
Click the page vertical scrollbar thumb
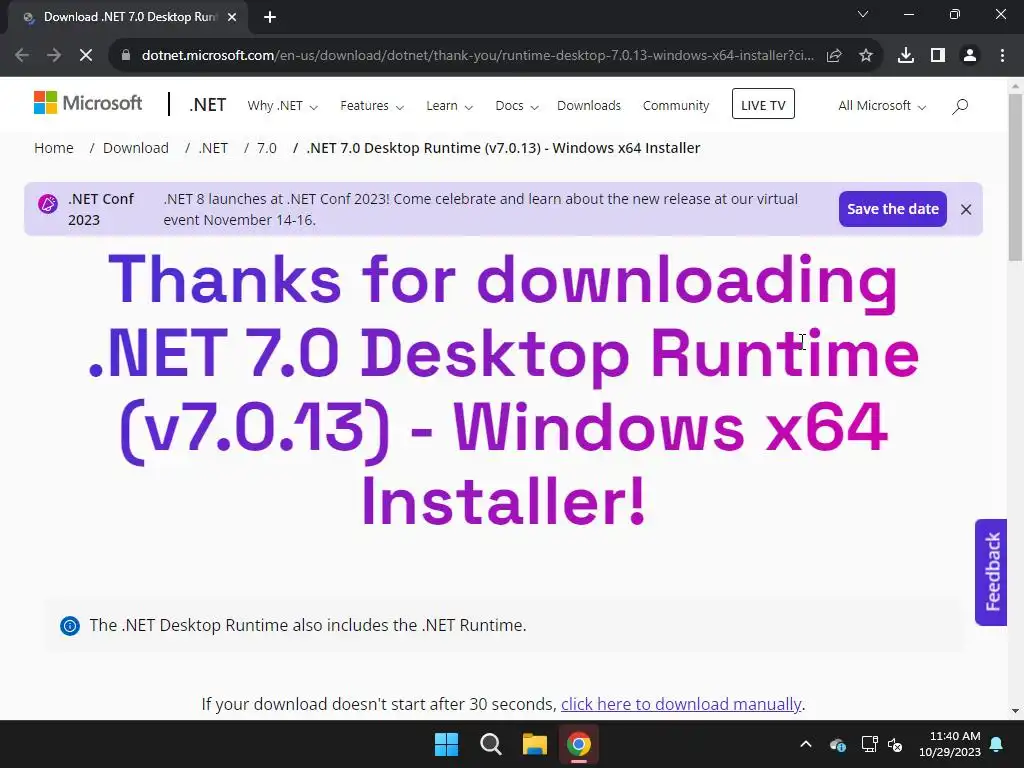(x=1015, y=177)
